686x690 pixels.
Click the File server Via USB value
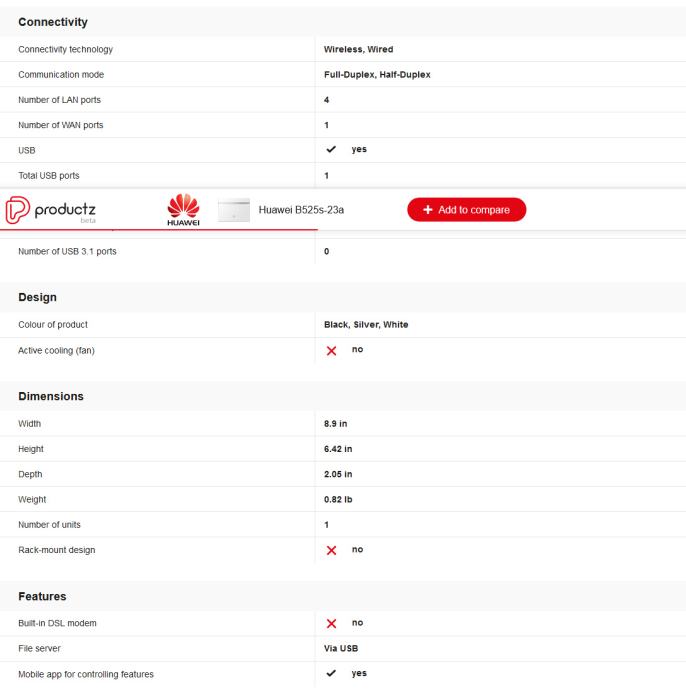[341, 648]
